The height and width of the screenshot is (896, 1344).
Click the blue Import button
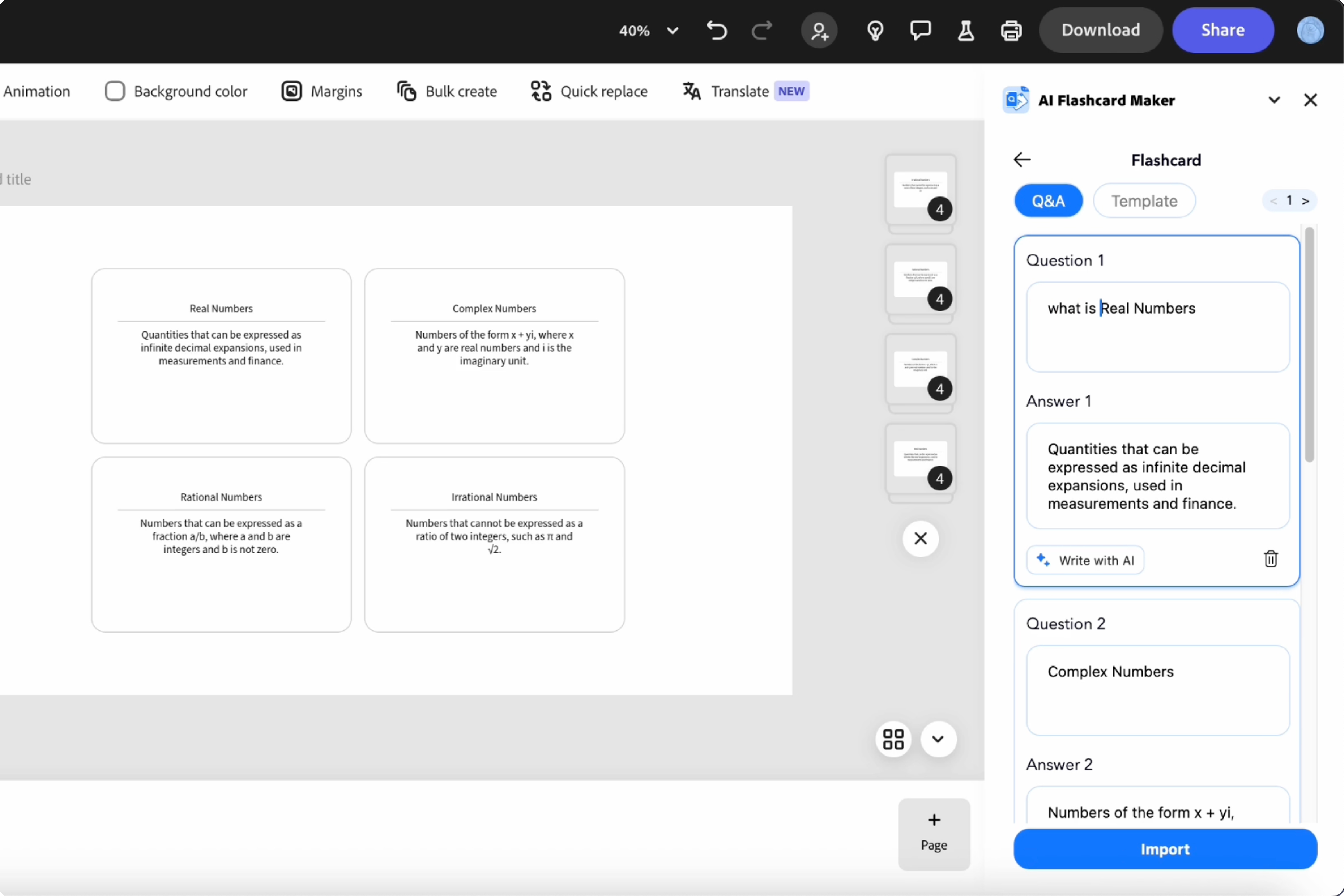(x=1165, y=849)
